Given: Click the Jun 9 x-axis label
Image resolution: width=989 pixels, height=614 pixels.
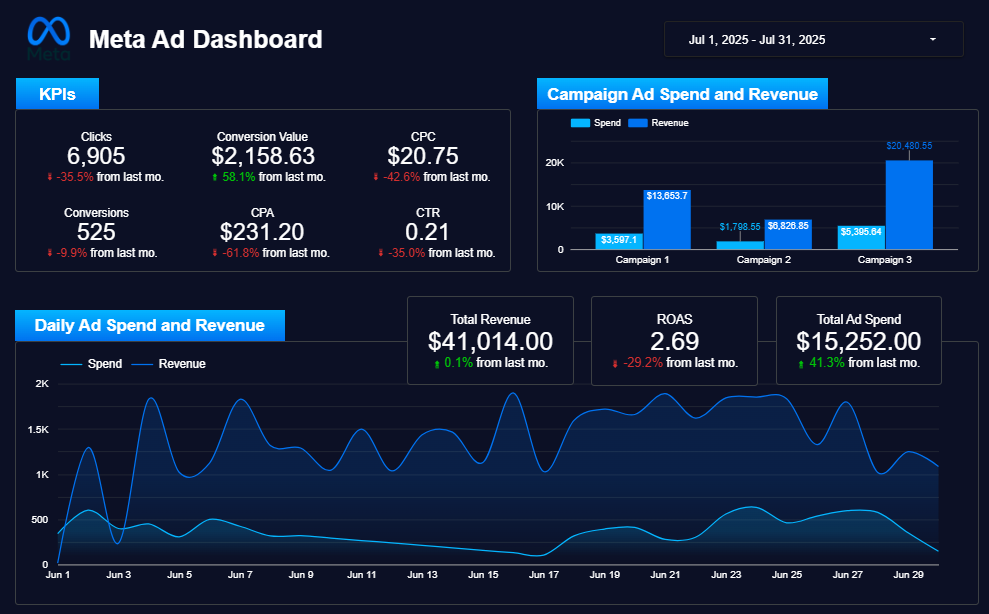Looking at the screenshot, I should (x=301, y=575).
